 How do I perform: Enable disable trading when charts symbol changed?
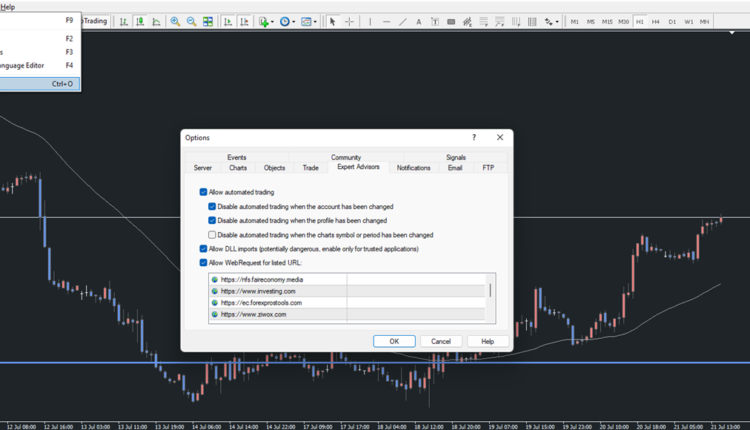(212, 235)
